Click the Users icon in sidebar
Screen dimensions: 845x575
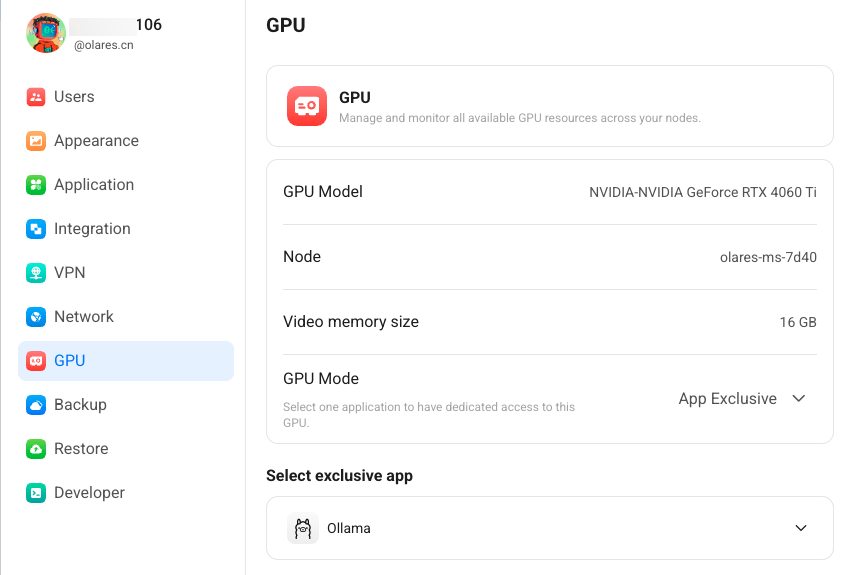pos(36,97)
